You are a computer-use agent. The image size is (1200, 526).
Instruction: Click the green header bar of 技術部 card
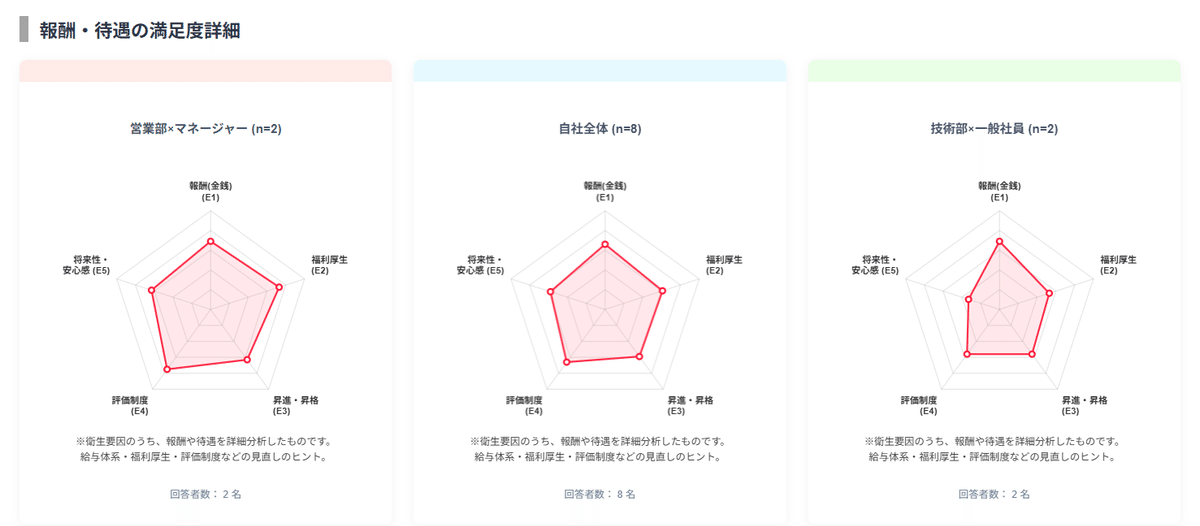point(994,71)
